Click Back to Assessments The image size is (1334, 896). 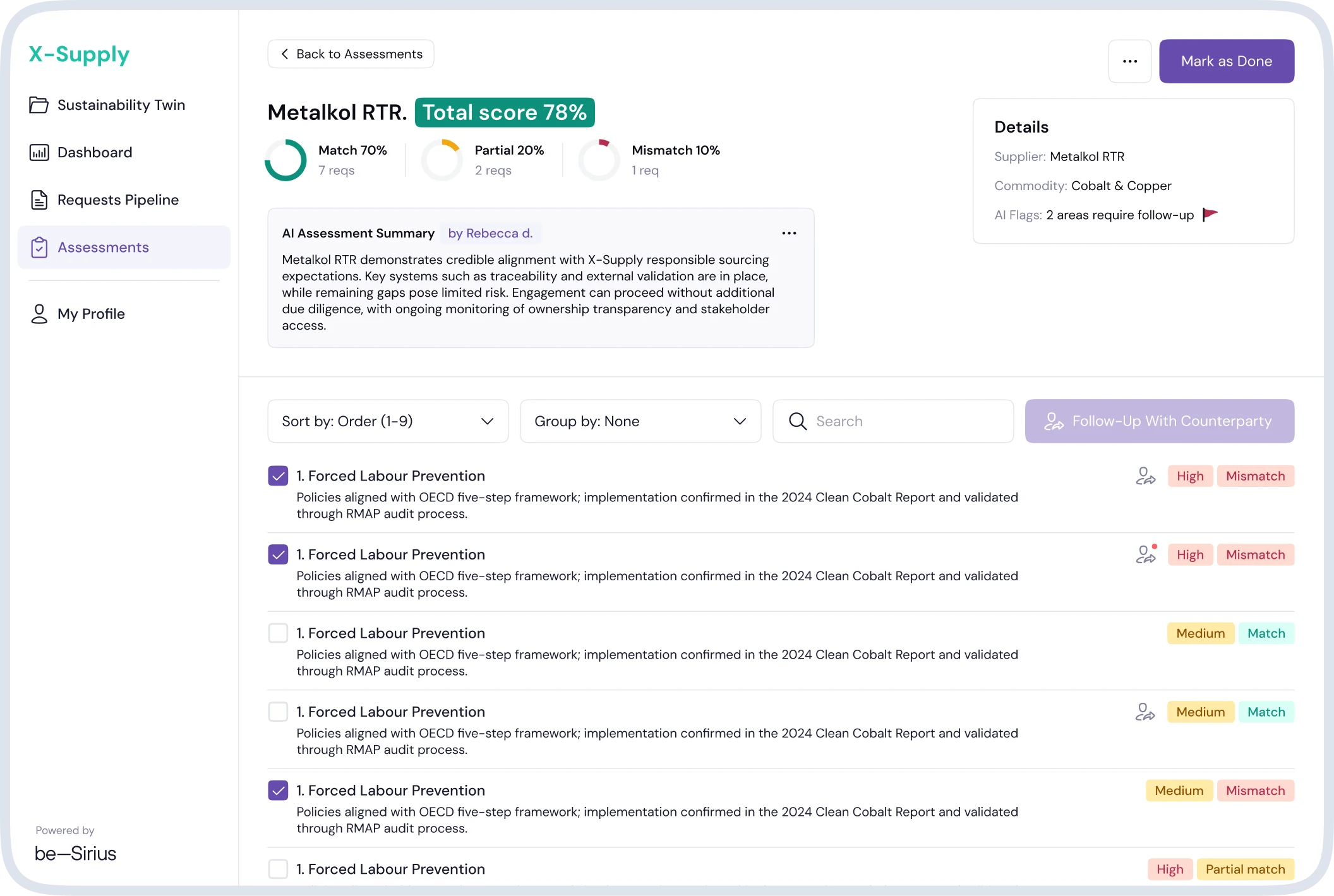tap(351, 54)
